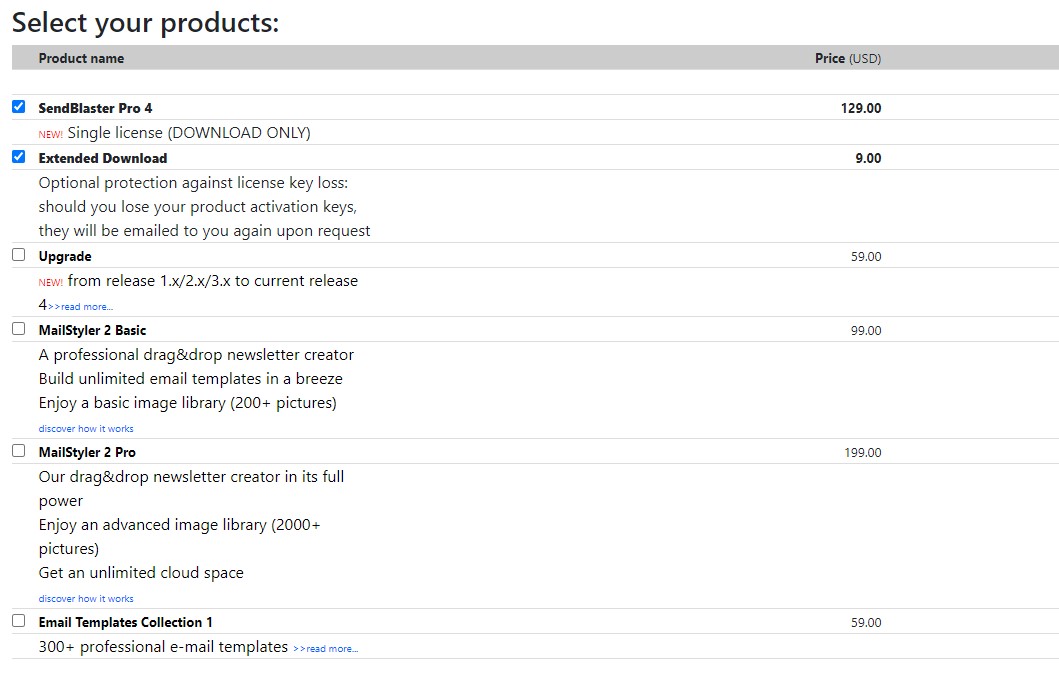Image resolution: width=1059 pixels, height=674 pixels.
Task: Click the 9.00 price value
Action: 869,158
